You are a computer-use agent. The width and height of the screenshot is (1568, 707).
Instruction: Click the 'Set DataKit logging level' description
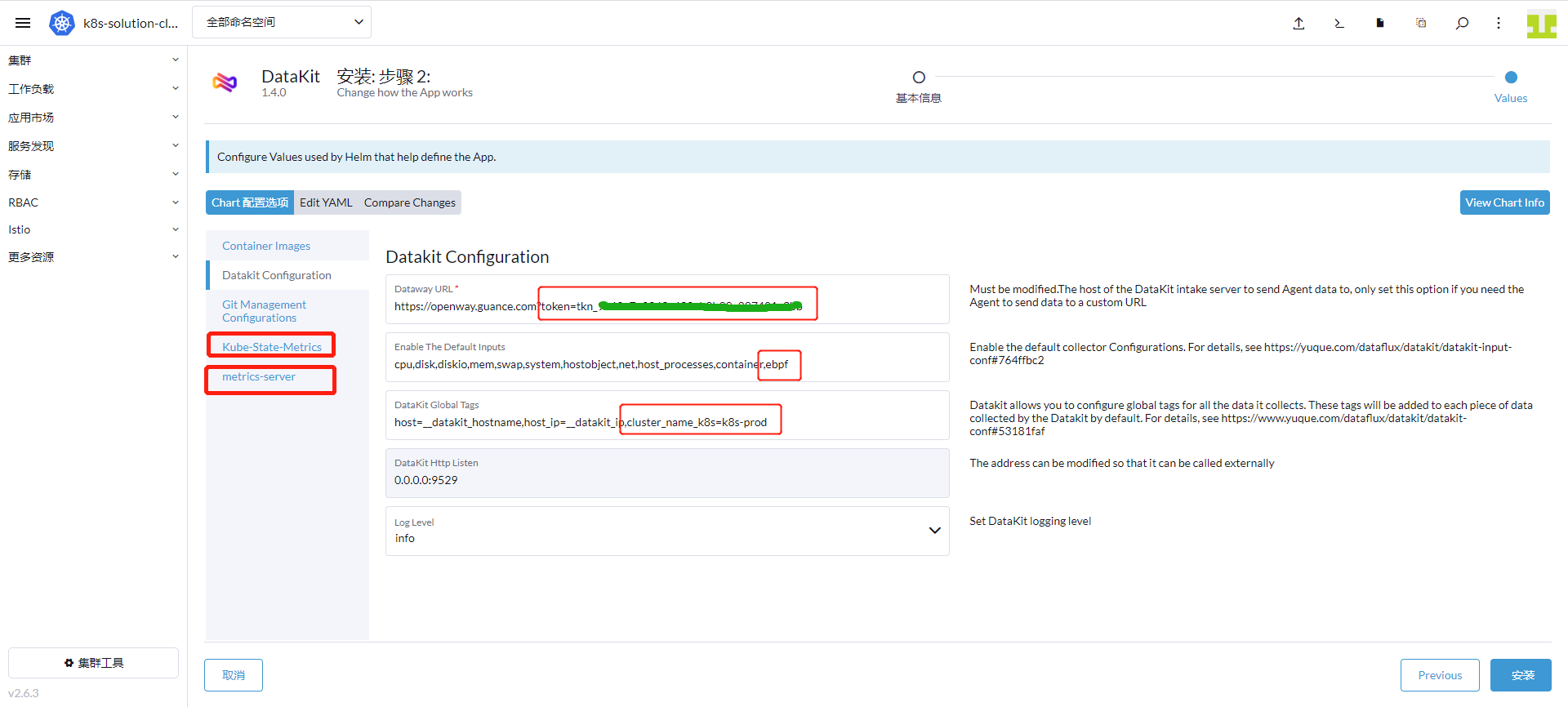[x=1030, y=521]
